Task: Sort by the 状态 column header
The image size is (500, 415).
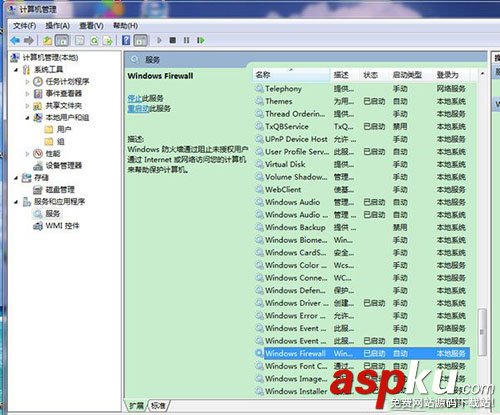Action: click(374, 75)
